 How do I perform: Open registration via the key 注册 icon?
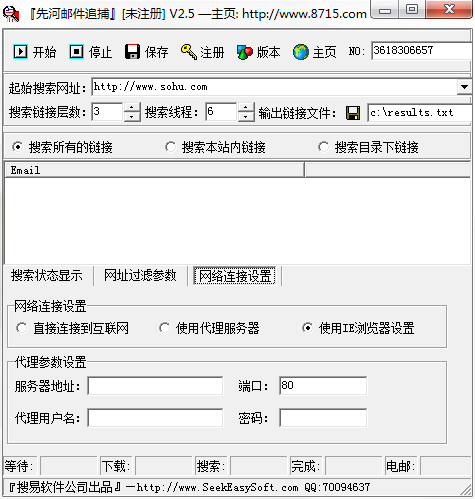189,52
